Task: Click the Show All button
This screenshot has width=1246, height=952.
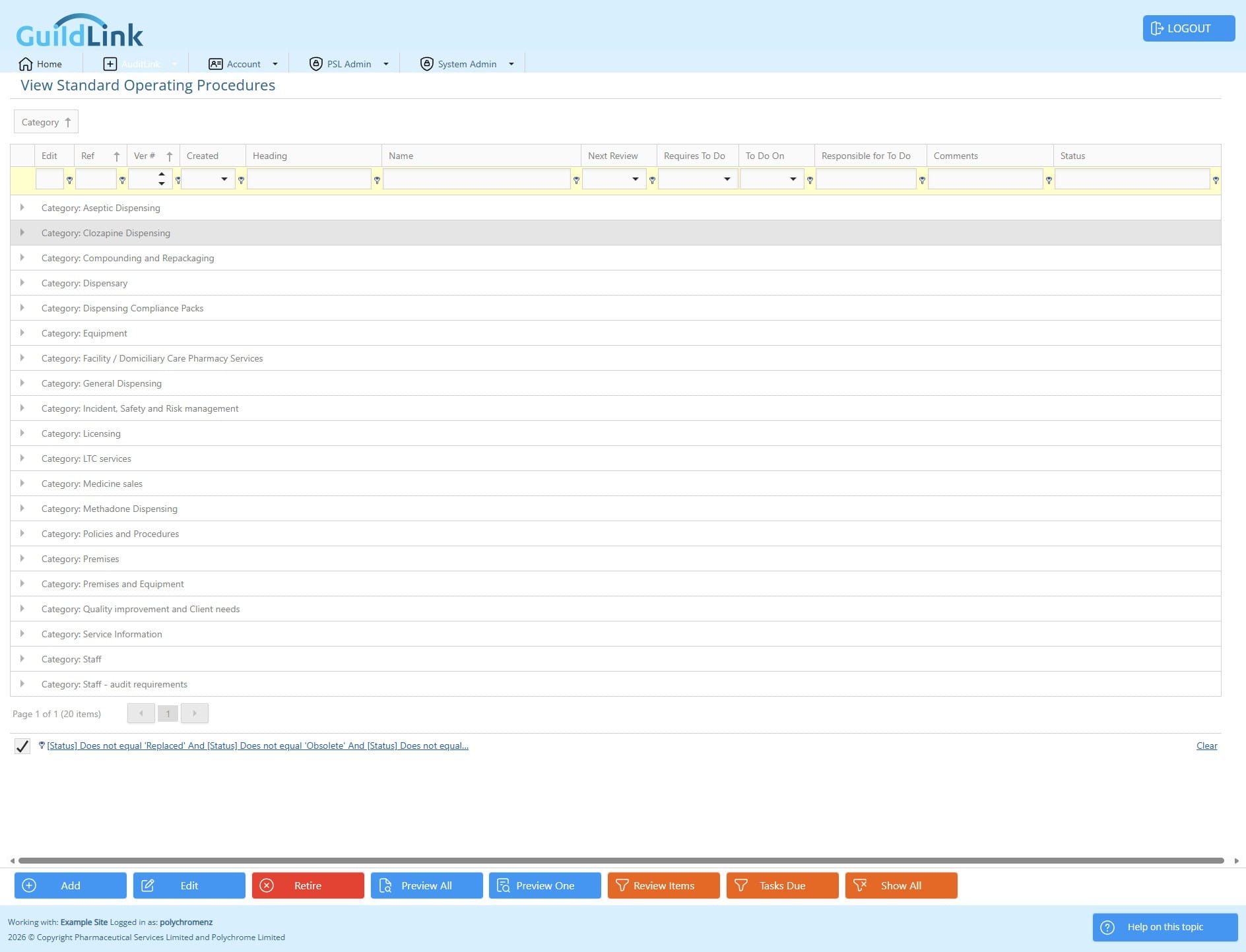Action: click(902, 885)
